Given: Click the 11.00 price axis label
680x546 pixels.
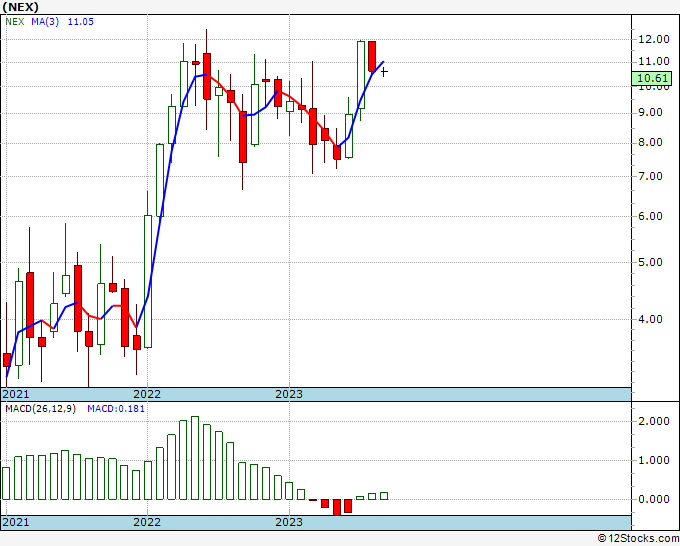Looking at the screenshot, I should coord(654,62).
